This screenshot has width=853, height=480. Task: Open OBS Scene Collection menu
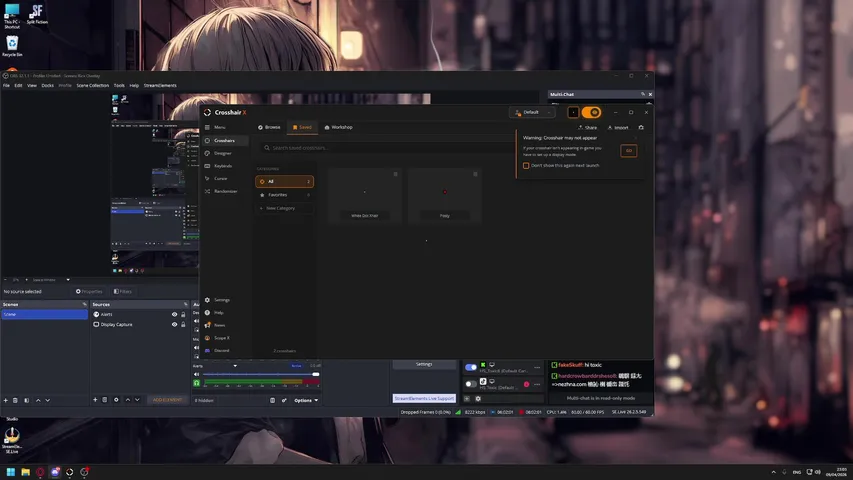(92, 85)
